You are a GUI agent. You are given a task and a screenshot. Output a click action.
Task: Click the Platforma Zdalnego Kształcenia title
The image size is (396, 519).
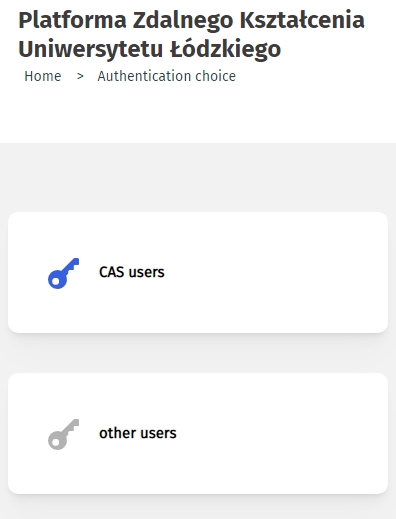pos(191,20)
